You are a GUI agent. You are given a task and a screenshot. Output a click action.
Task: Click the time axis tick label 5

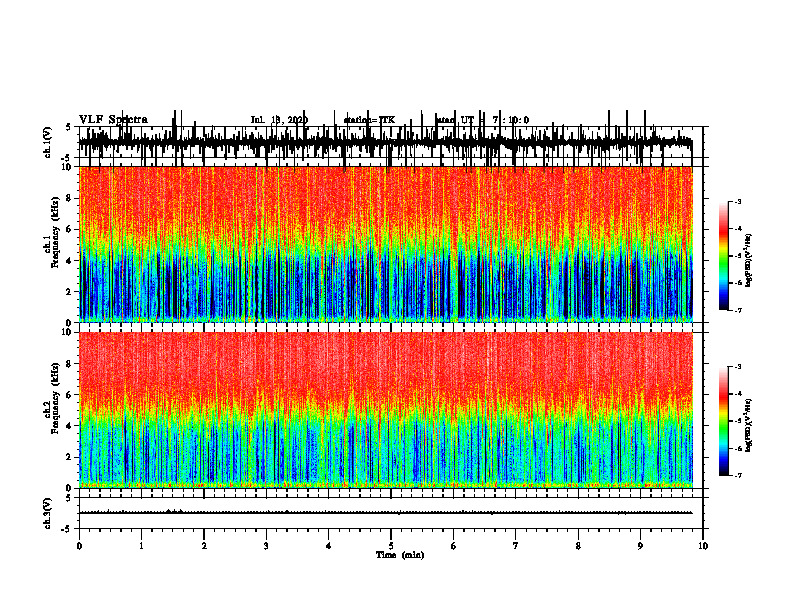pos(391,546)
